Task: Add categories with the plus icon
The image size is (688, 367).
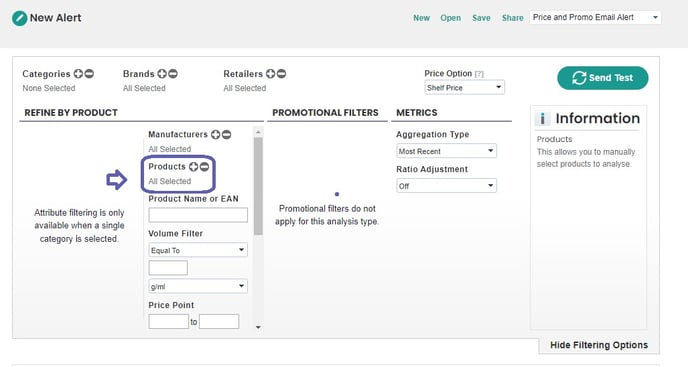Action: point(78,74)
